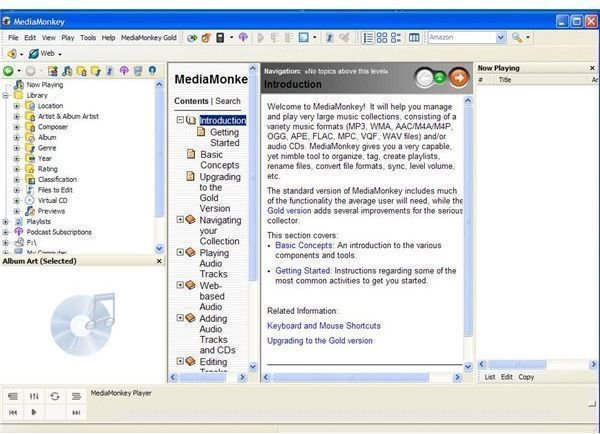
Task: Click the music notes icon in tree toolbar
Action: (x=67, y=71)
